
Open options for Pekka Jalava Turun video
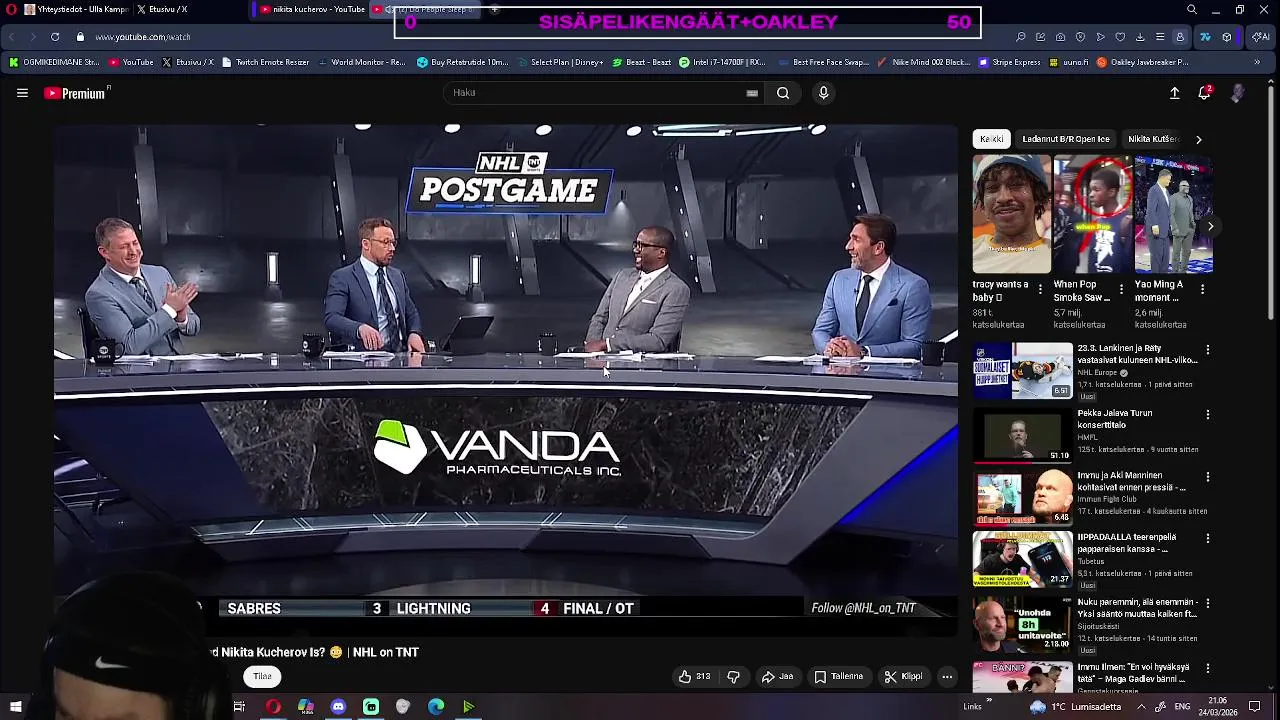(x=1208, y=414)
